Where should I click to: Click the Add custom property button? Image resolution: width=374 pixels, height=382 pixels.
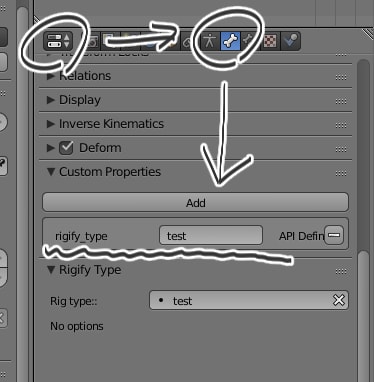(195, 202)
